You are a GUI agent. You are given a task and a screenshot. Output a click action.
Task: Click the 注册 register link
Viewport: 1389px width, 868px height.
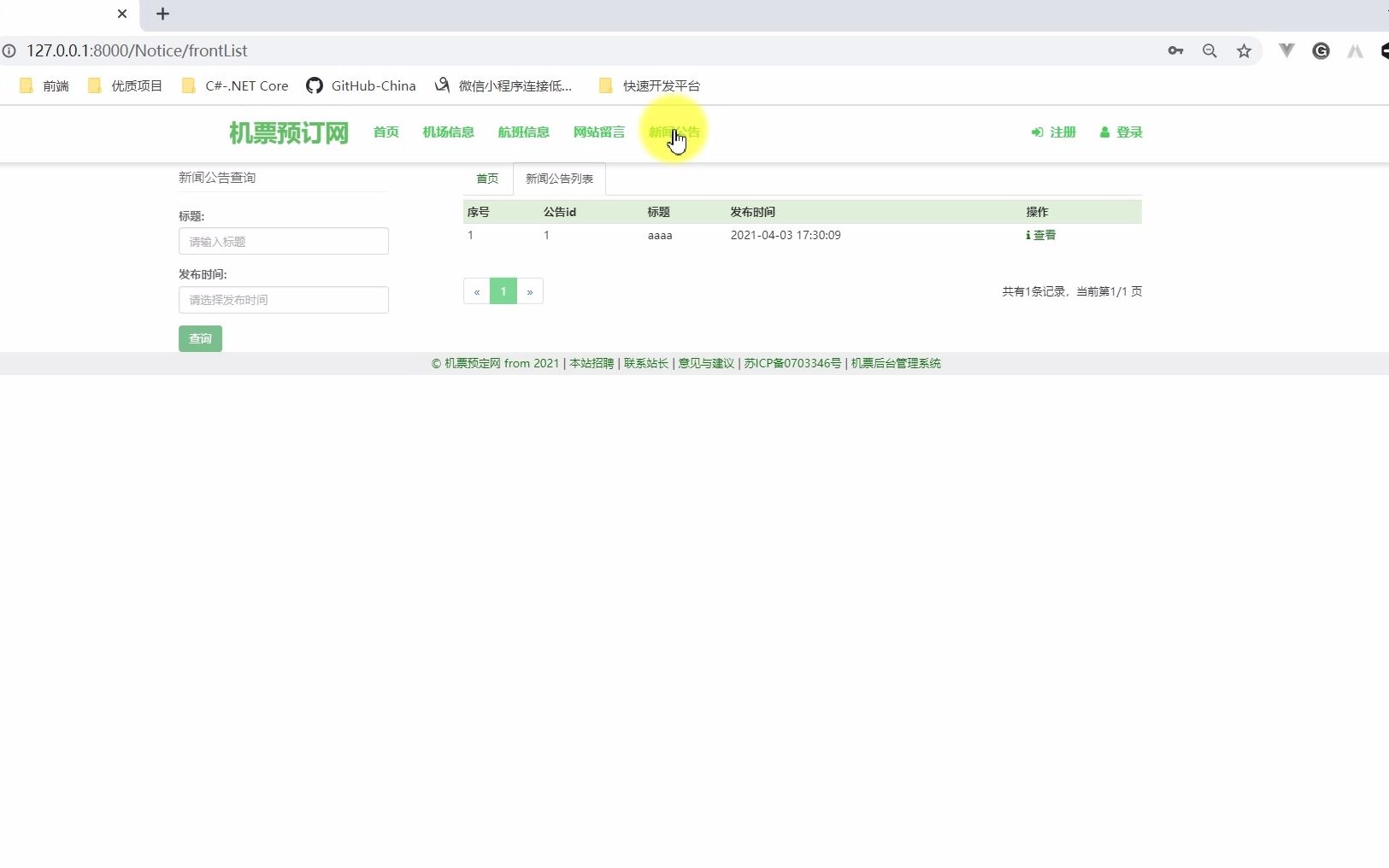click(1054, 132)
